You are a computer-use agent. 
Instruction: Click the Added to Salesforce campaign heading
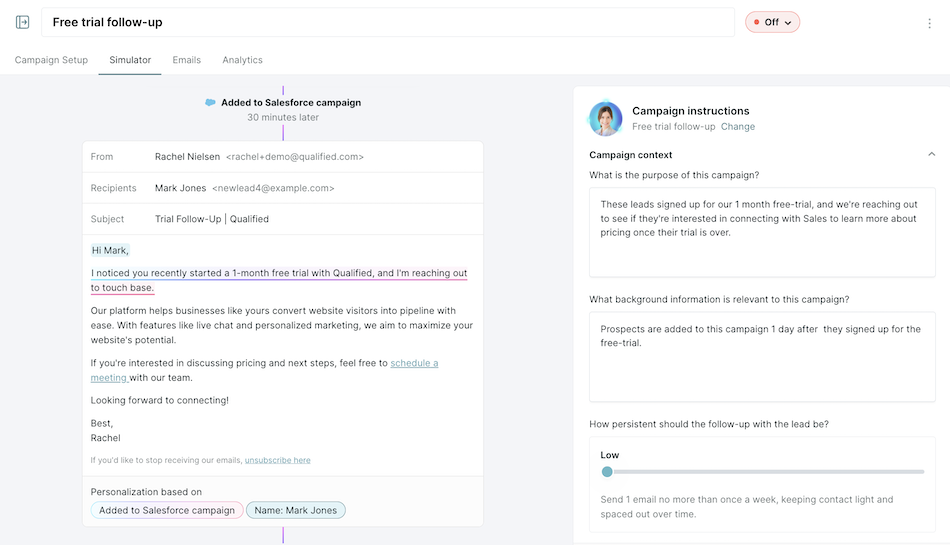pyautogui.click(x=291, y=103)
